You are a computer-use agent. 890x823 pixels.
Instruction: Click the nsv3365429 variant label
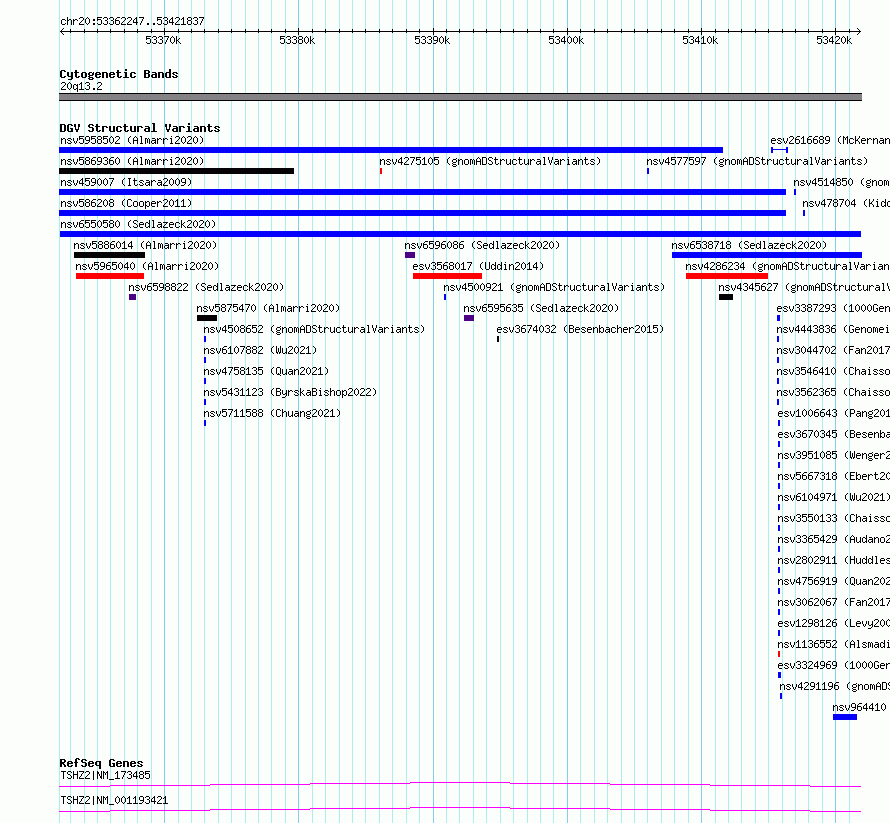(833, 539)
